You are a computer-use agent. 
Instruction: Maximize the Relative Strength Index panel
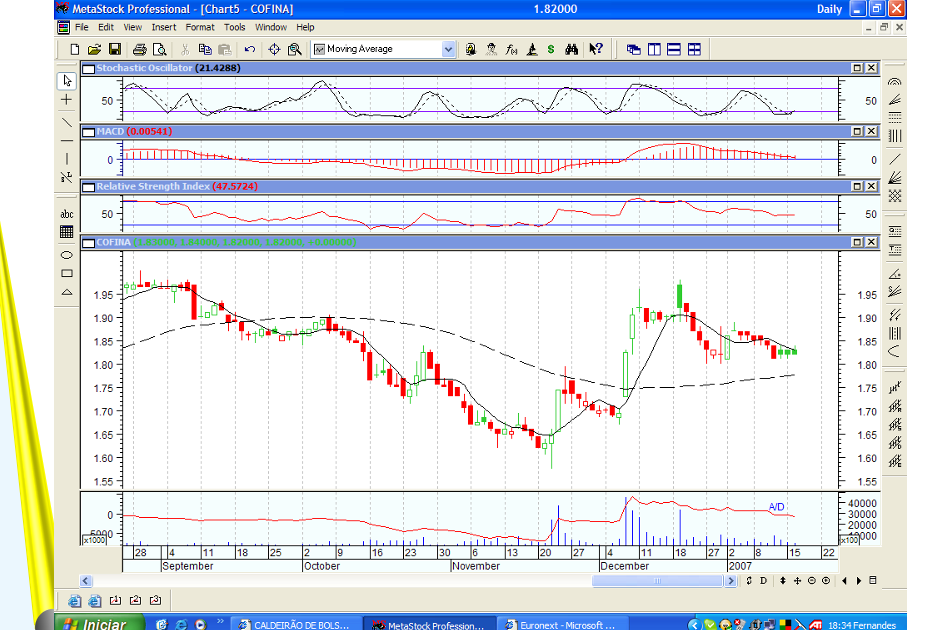point(857,186)
